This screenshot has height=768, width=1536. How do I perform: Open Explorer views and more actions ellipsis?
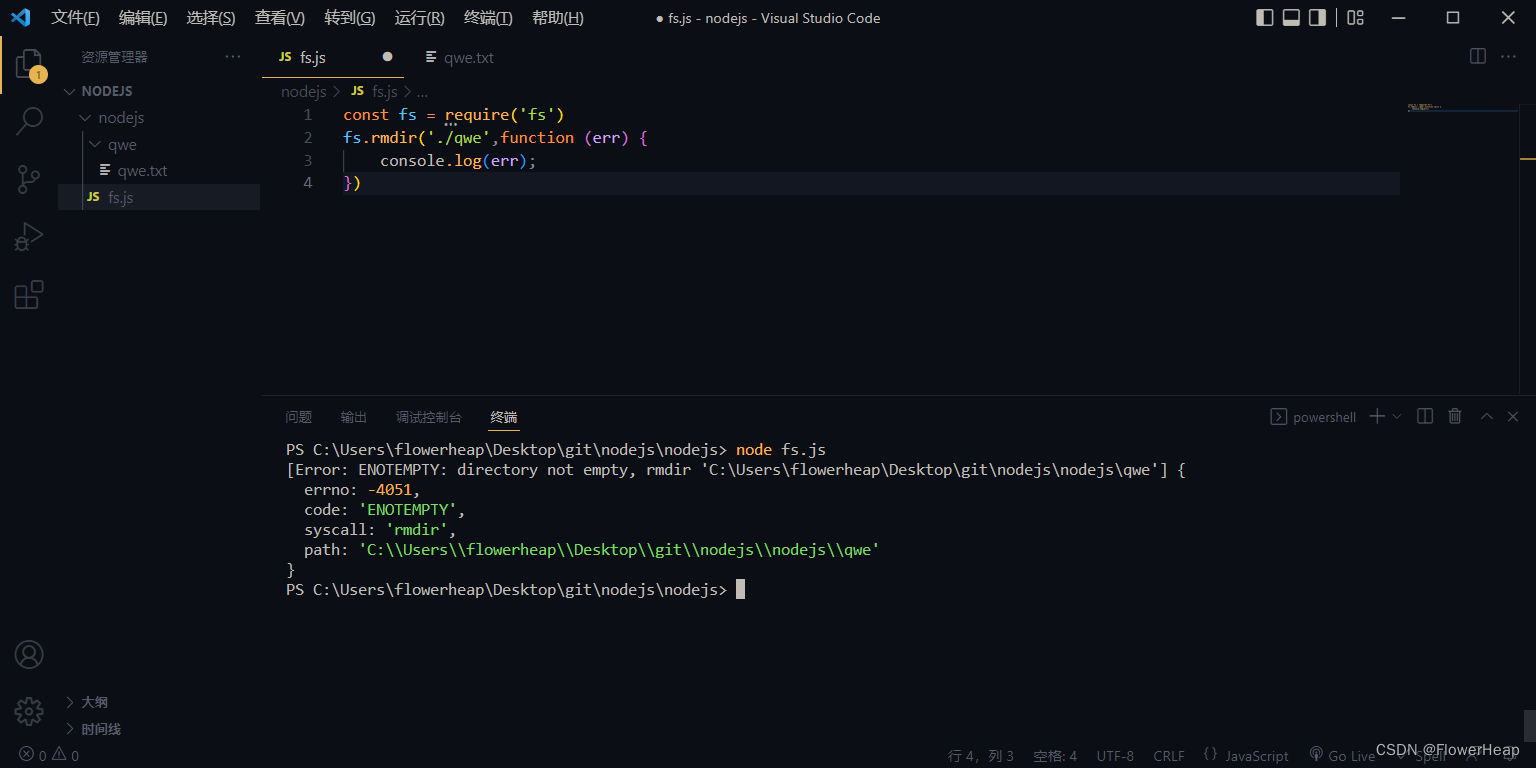tap(233, 57)
